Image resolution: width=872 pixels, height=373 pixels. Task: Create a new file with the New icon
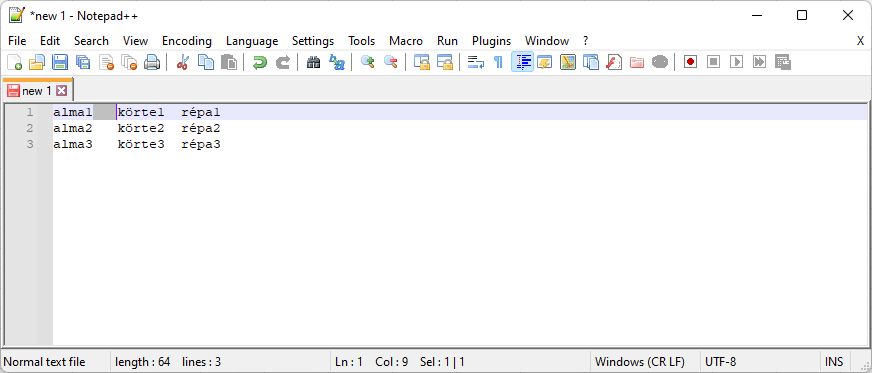coord(14,62)
